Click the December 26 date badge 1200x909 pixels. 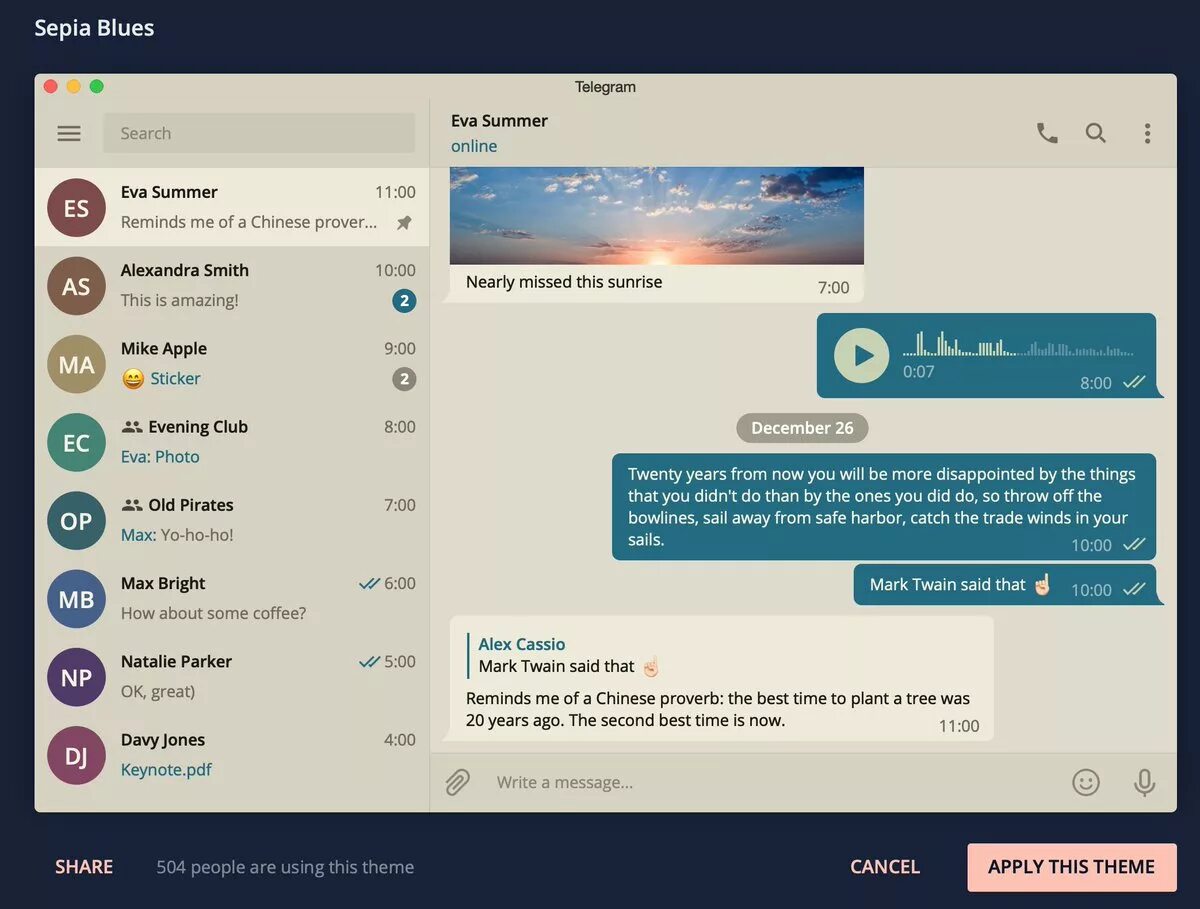[x=802, y=428]
